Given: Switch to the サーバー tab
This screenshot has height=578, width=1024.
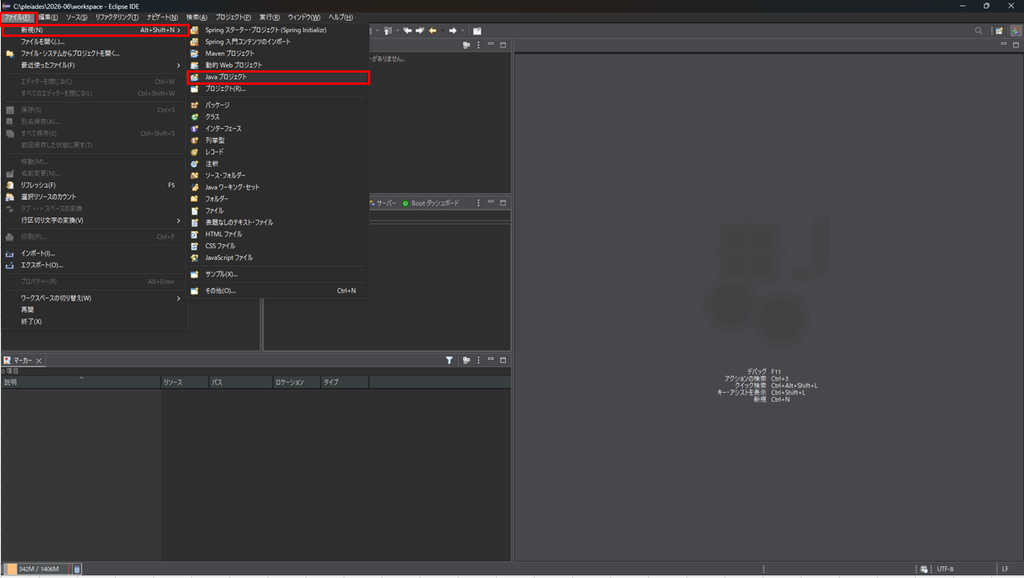Looking at the screenshot, I should (x=383, y=203).
